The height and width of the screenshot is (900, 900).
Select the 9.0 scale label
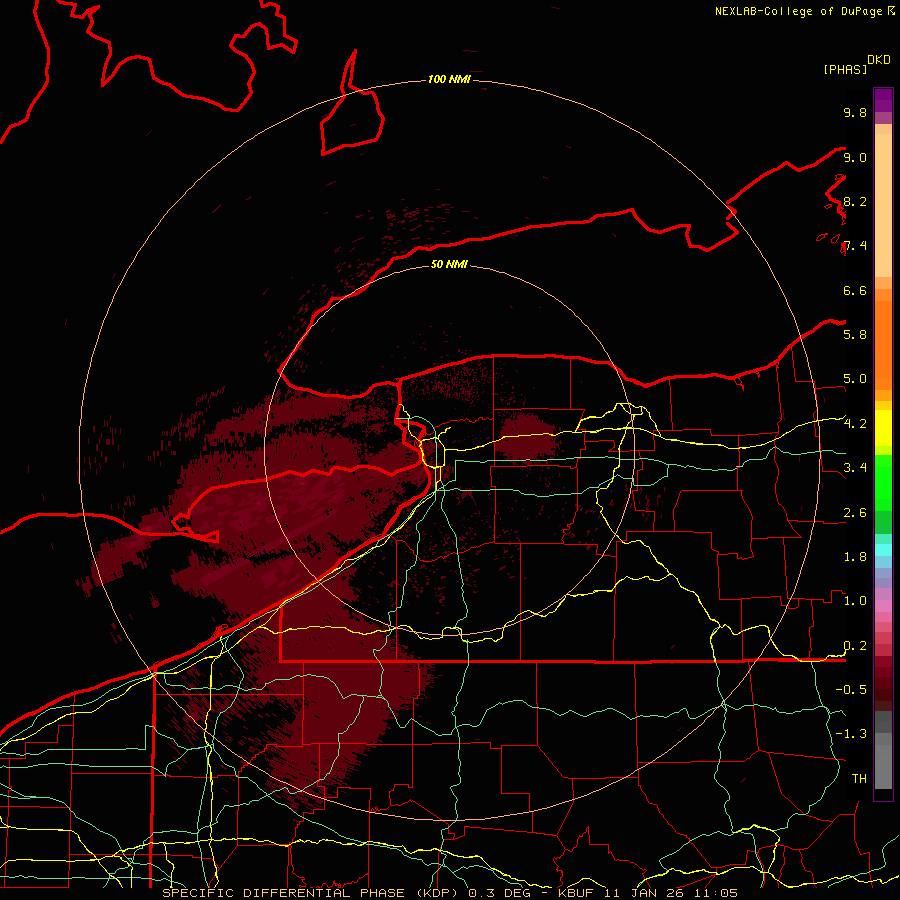(x=855, y=157)
